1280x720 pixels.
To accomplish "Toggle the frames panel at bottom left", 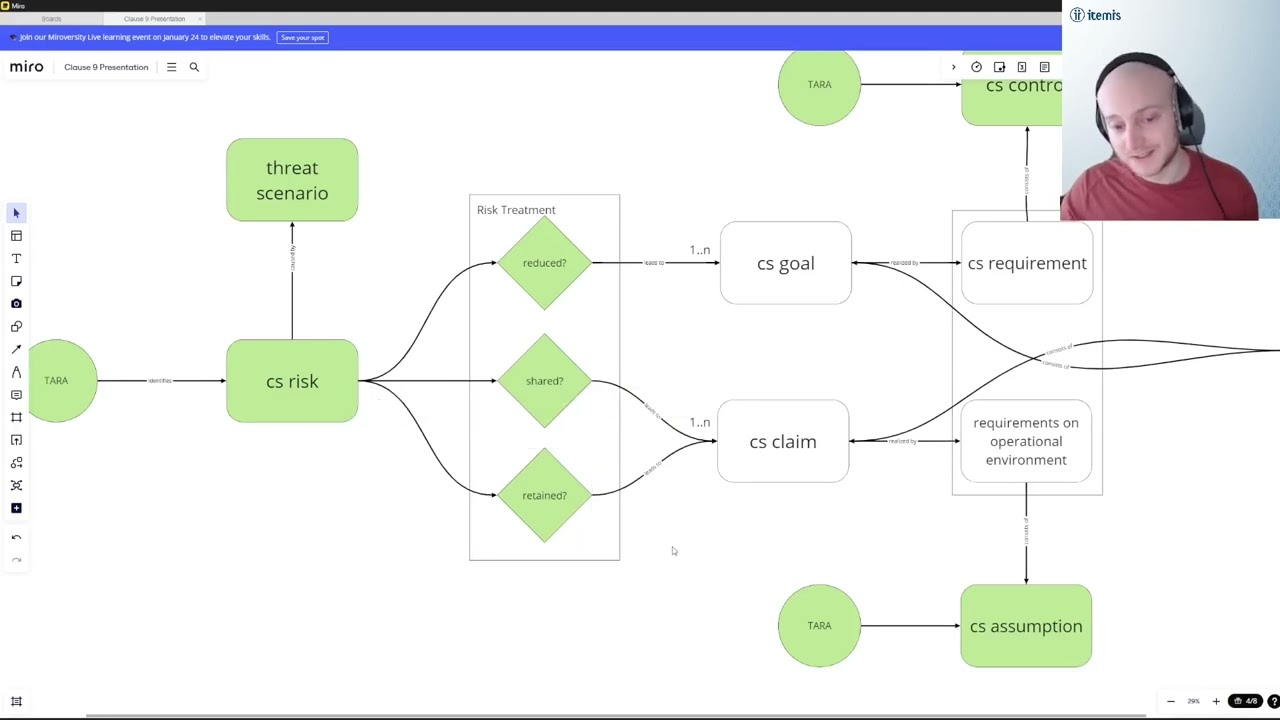I will point(16,701).
